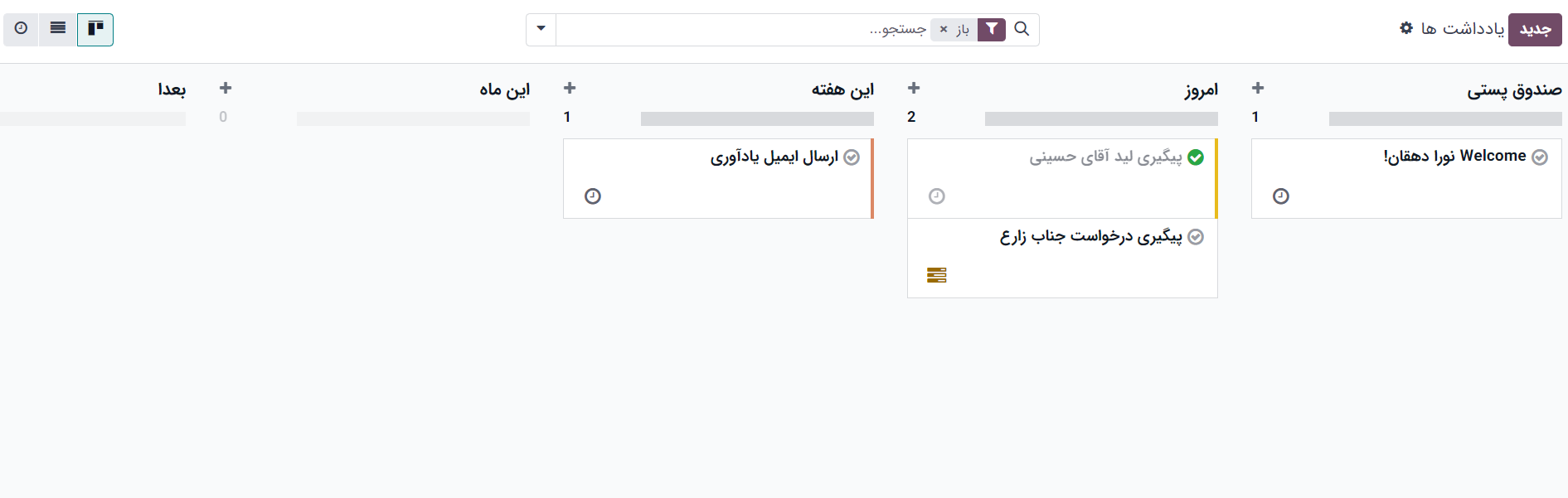Create a new note with جدید button
This screenshot has height=498, width=1568.
pos(1535,29)
